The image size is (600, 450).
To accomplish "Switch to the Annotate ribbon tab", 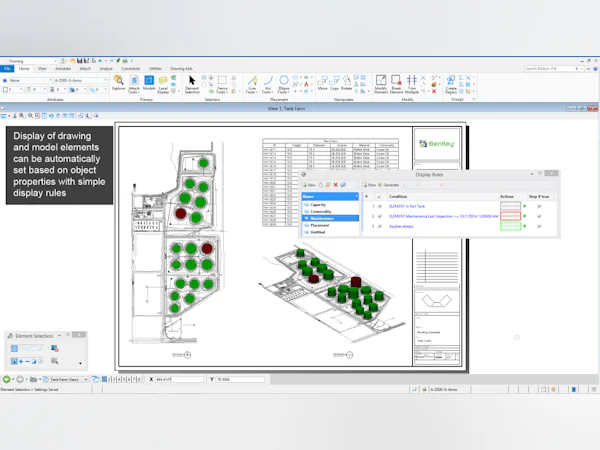I will [63, 69].
